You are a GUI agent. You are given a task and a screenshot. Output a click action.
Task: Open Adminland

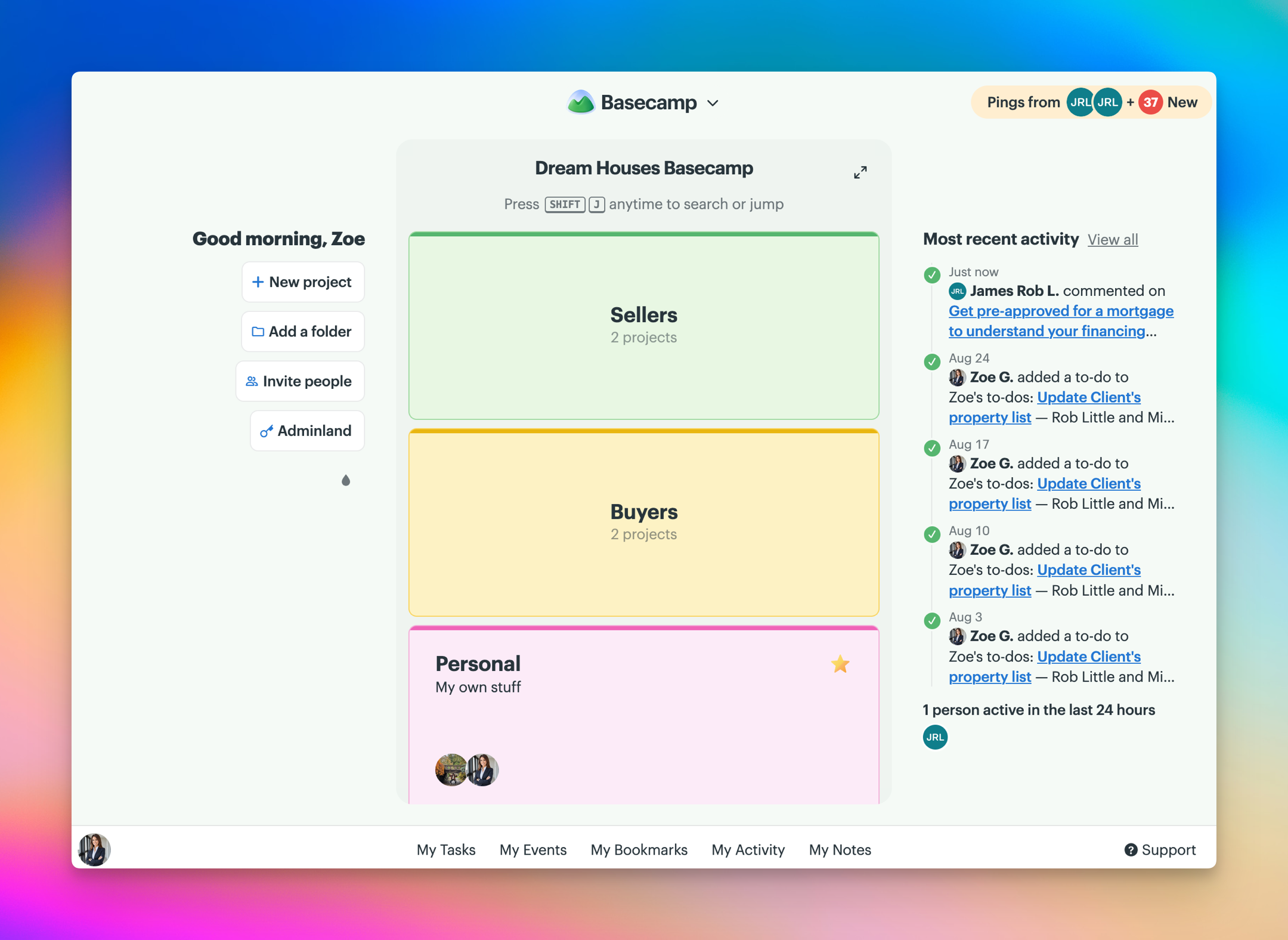[307, 431]
